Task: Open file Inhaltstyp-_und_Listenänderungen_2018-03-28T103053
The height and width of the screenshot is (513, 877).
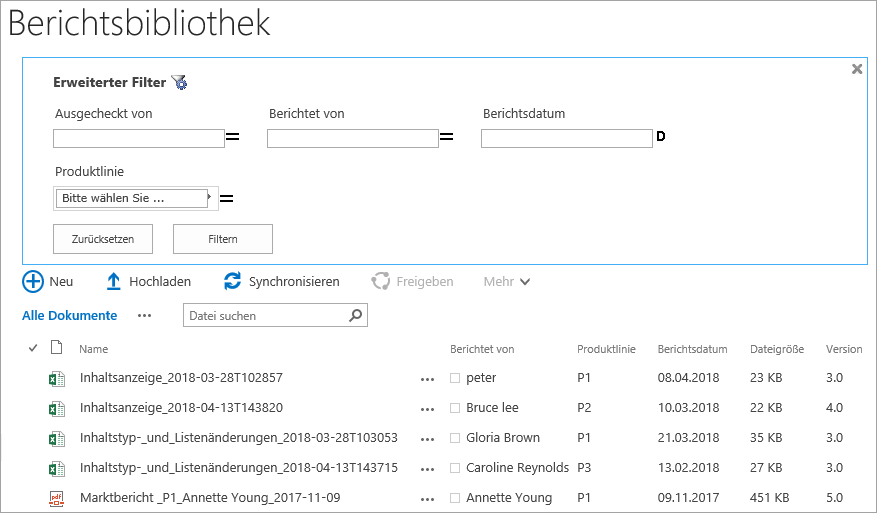Action: [x=239, y=437]
